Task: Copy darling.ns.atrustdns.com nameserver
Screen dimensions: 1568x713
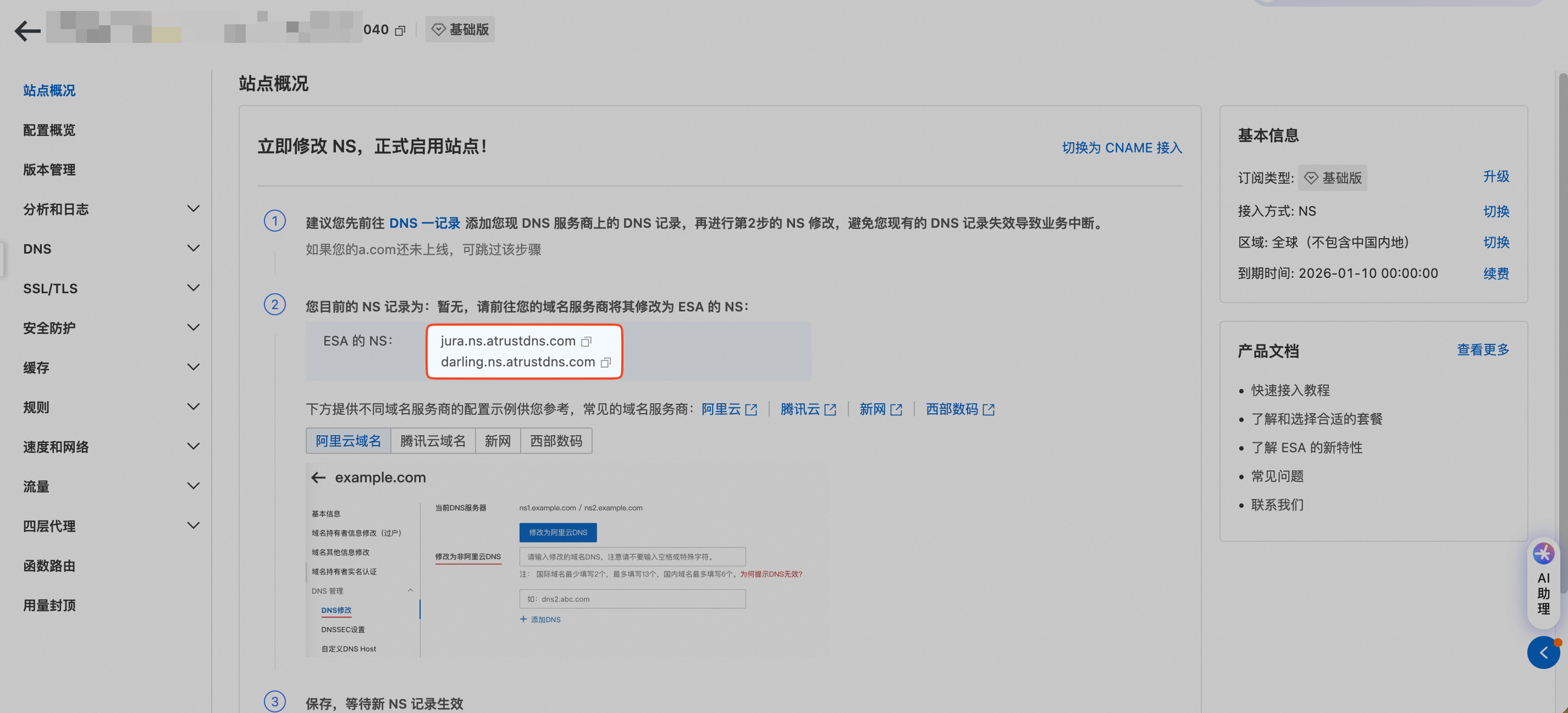Action: pyautogui.click(x=606, y=363)
